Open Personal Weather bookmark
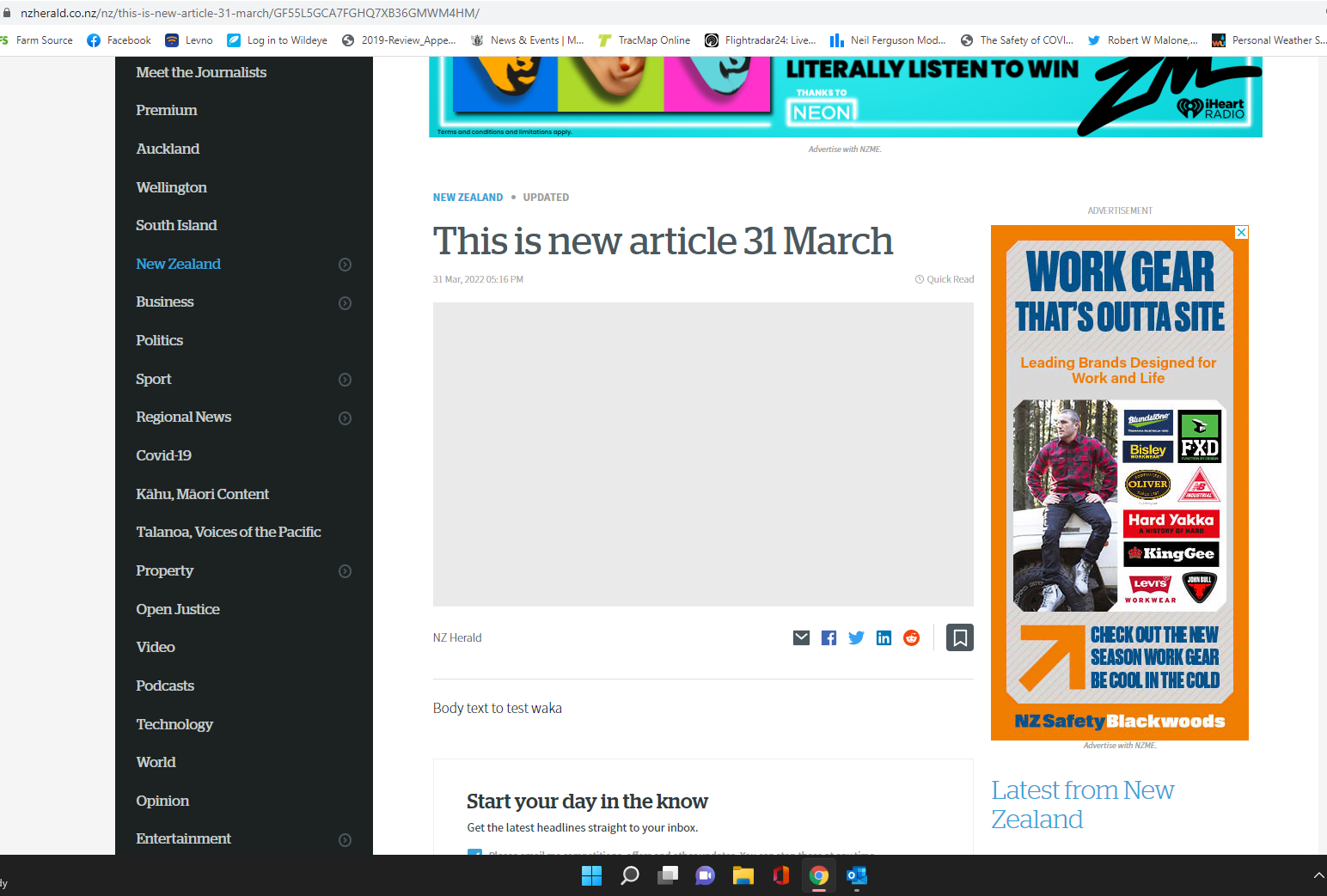Screen dimensions: 1327x896 1269,40
